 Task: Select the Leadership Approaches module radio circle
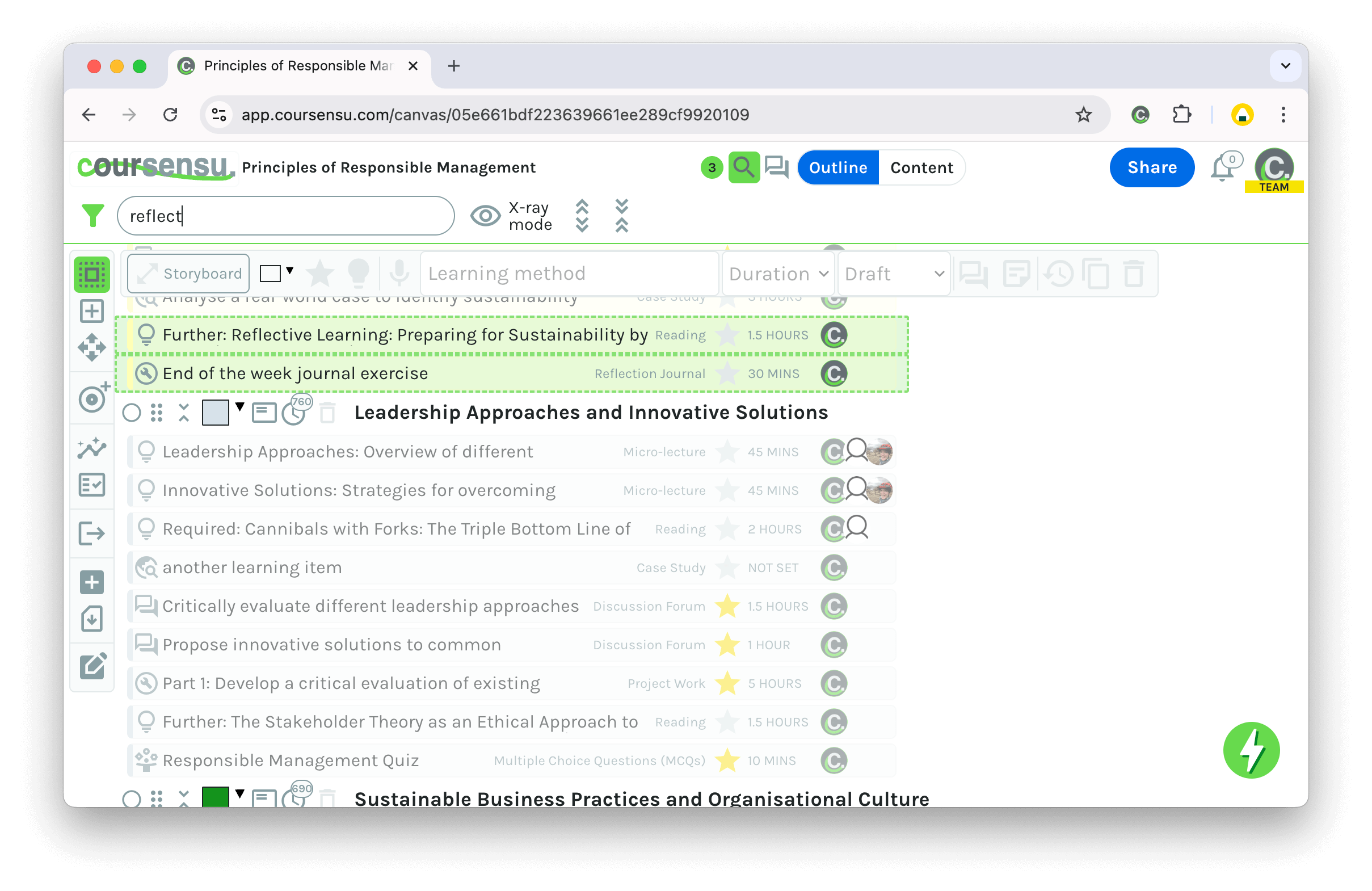tap(132, 413)
